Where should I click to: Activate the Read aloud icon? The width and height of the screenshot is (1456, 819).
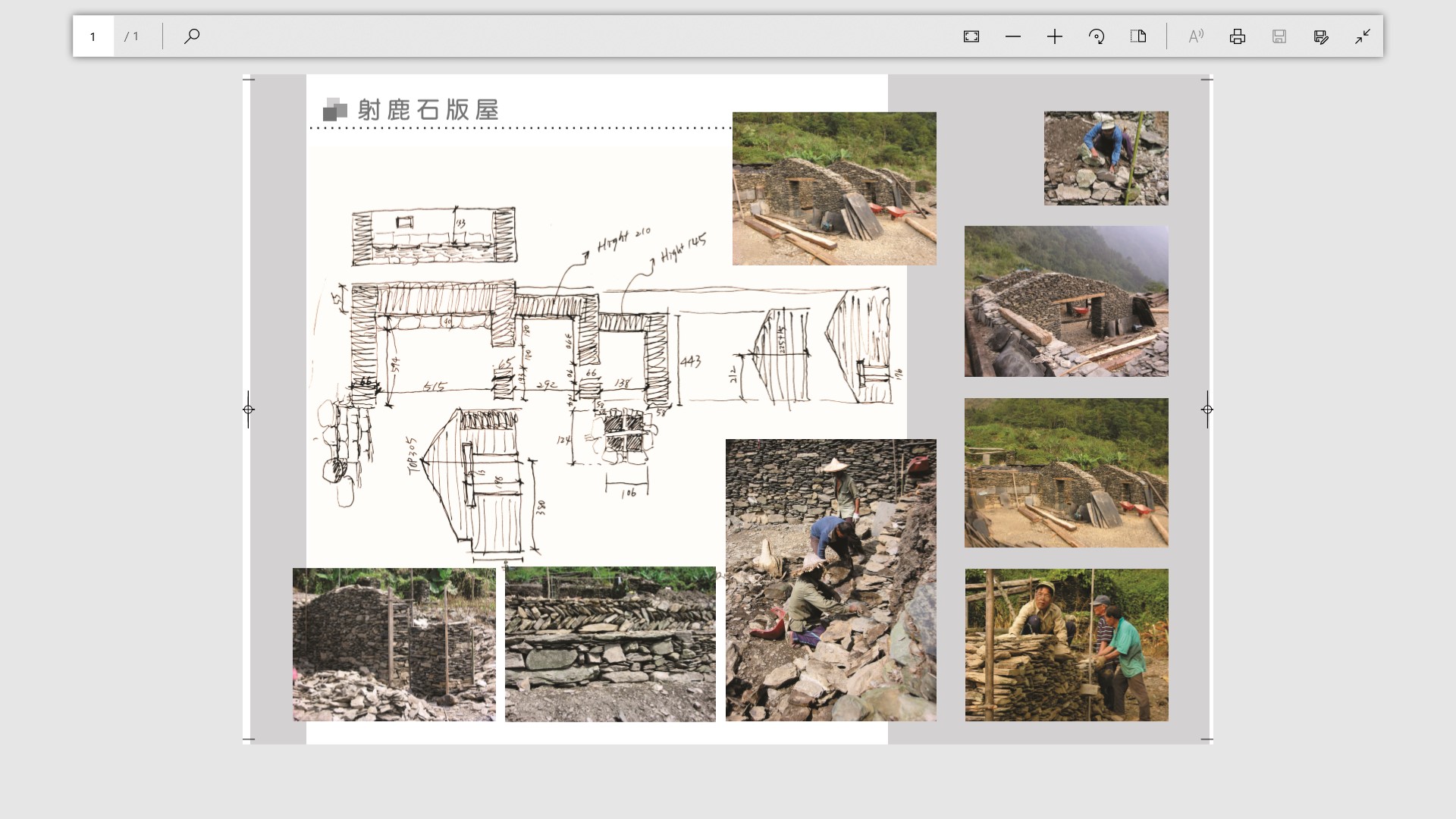coord(1196,36)
